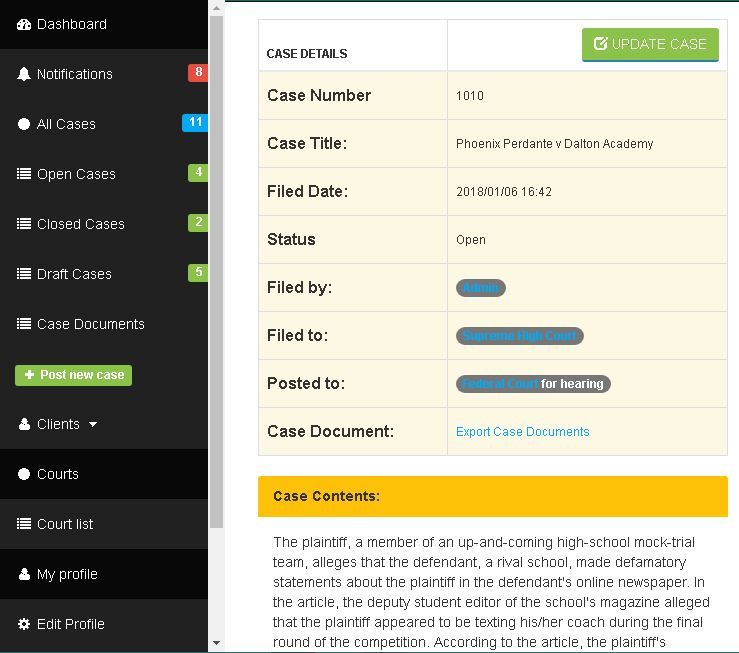Click the sidebar scrollbar down arrow
The height and width of the screenshot is (653, 739).
pyautogui.click(x=216, y=643)
